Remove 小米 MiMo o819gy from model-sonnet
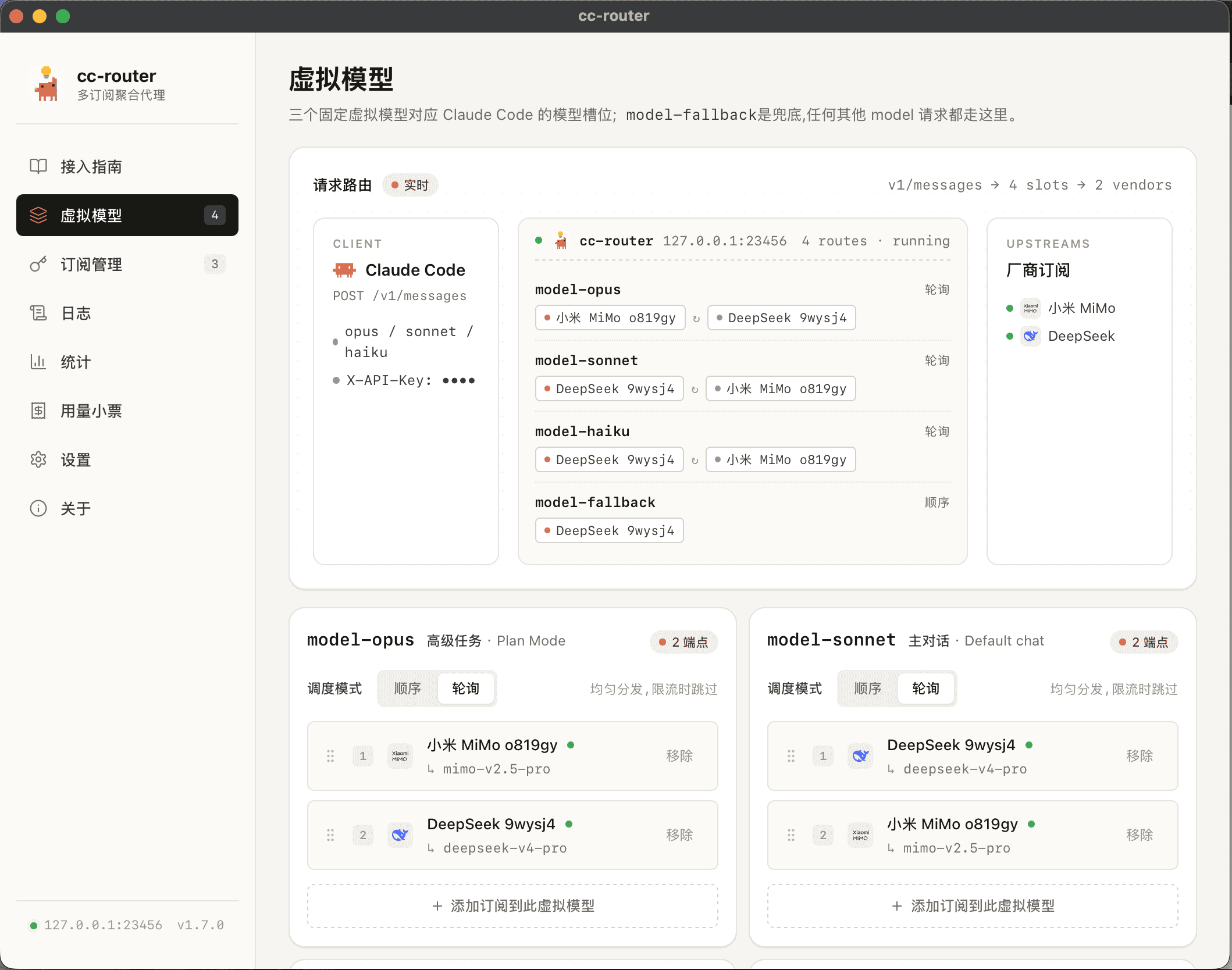This screenshot has width=1232, height=970. point(1140,835)
